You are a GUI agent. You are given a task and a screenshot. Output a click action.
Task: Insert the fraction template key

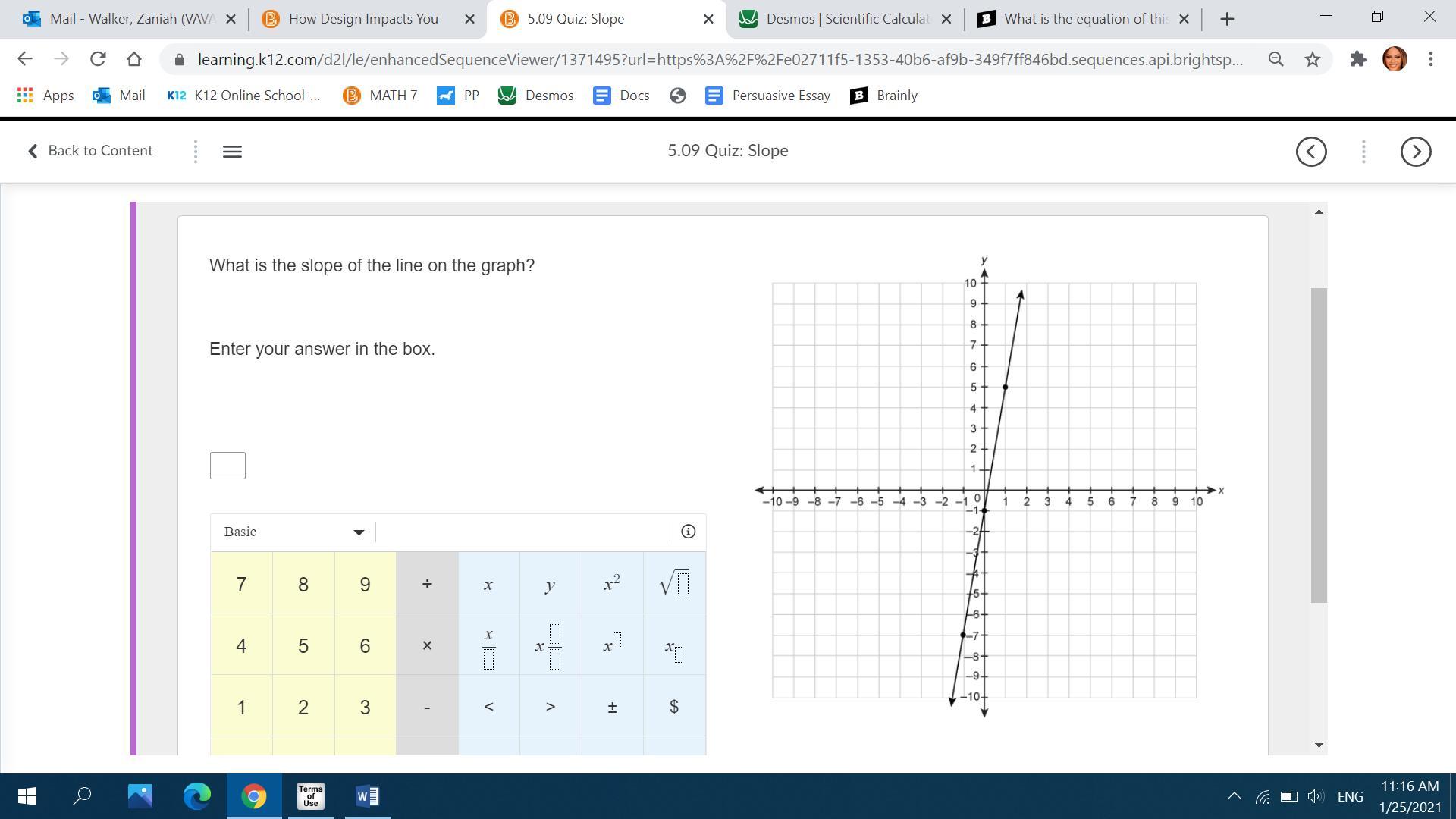488,646
